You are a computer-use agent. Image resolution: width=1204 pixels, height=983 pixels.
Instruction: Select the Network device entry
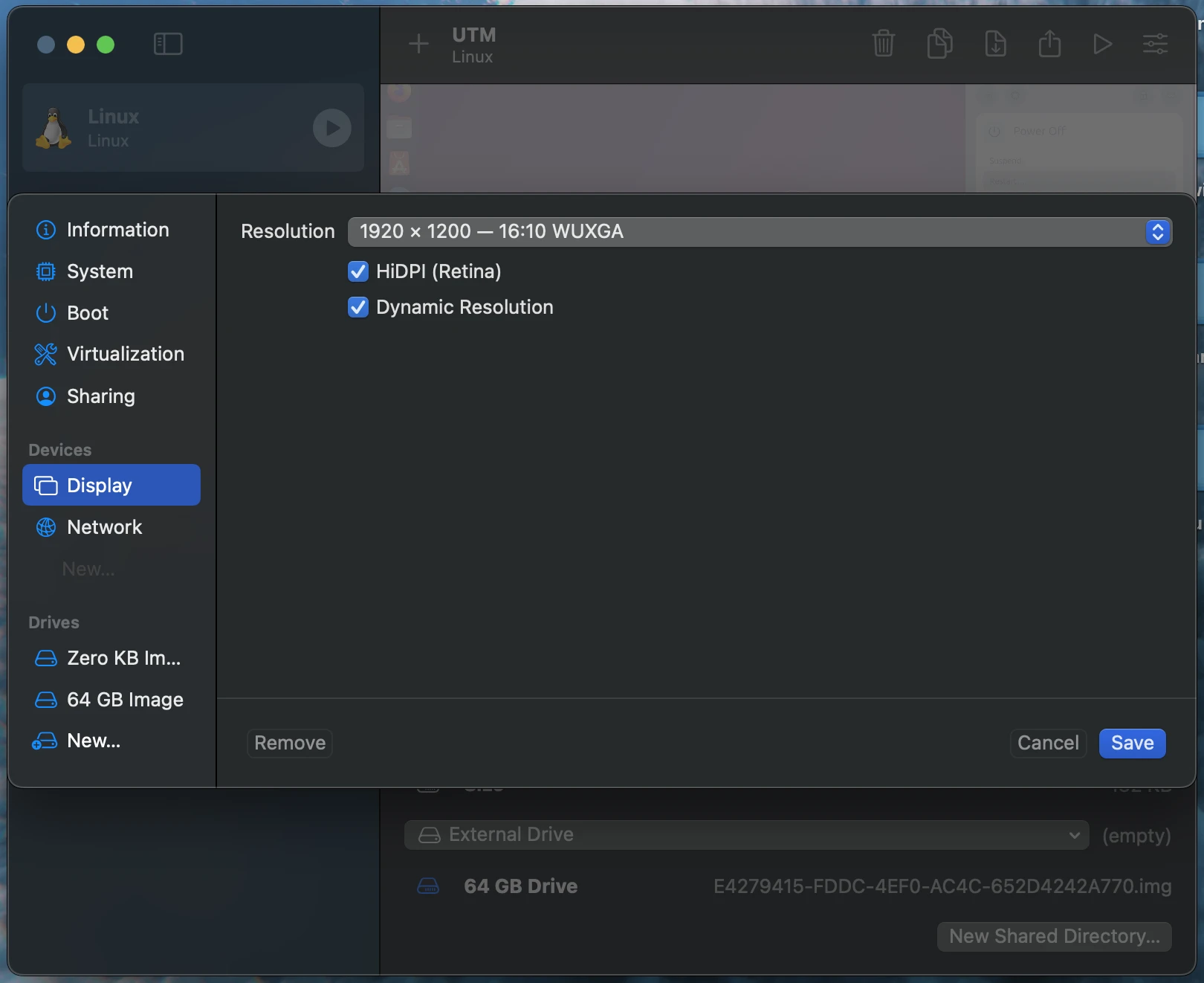[x=111, y=527]
